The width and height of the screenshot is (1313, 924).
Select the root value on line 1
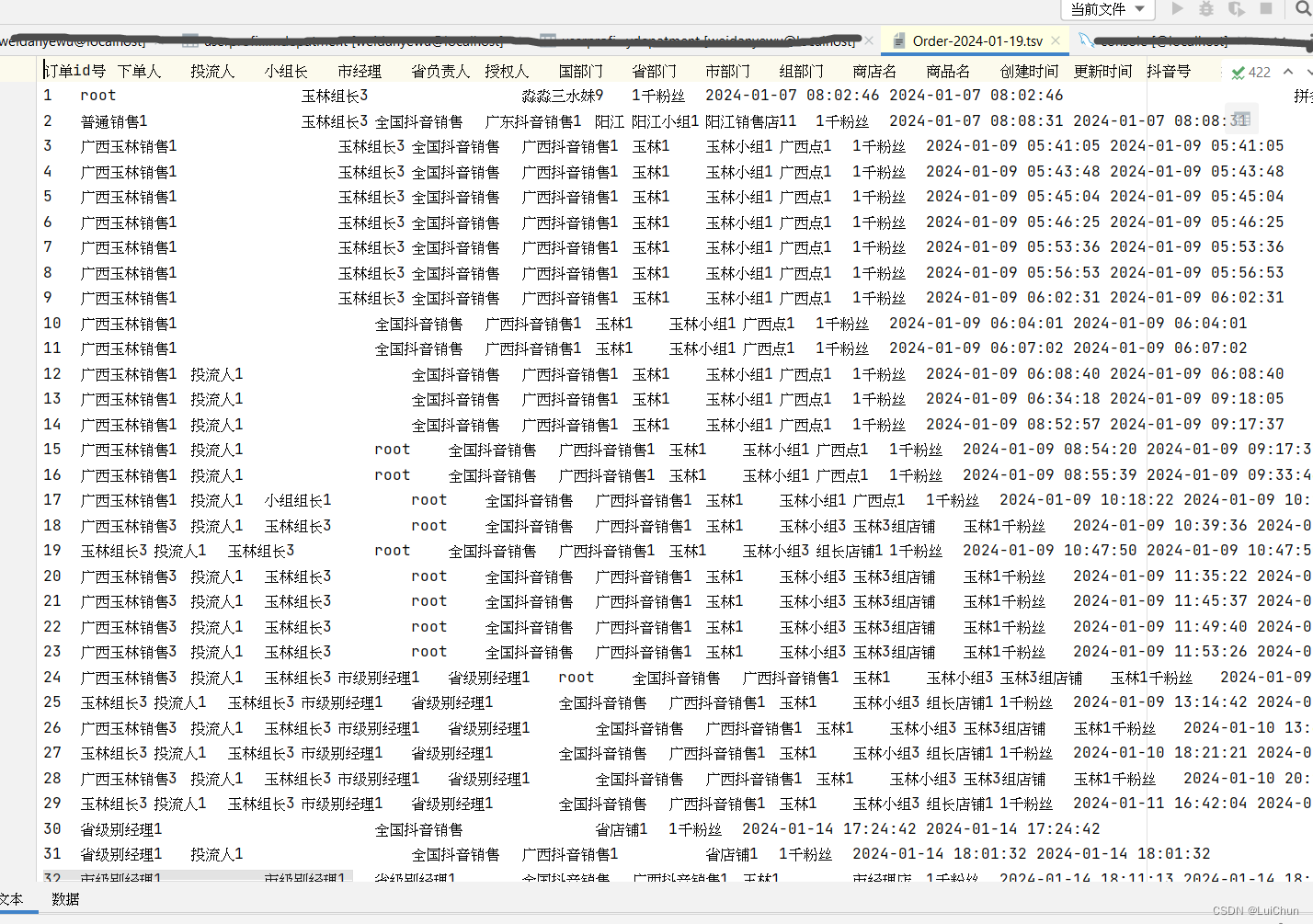[97, 95]
